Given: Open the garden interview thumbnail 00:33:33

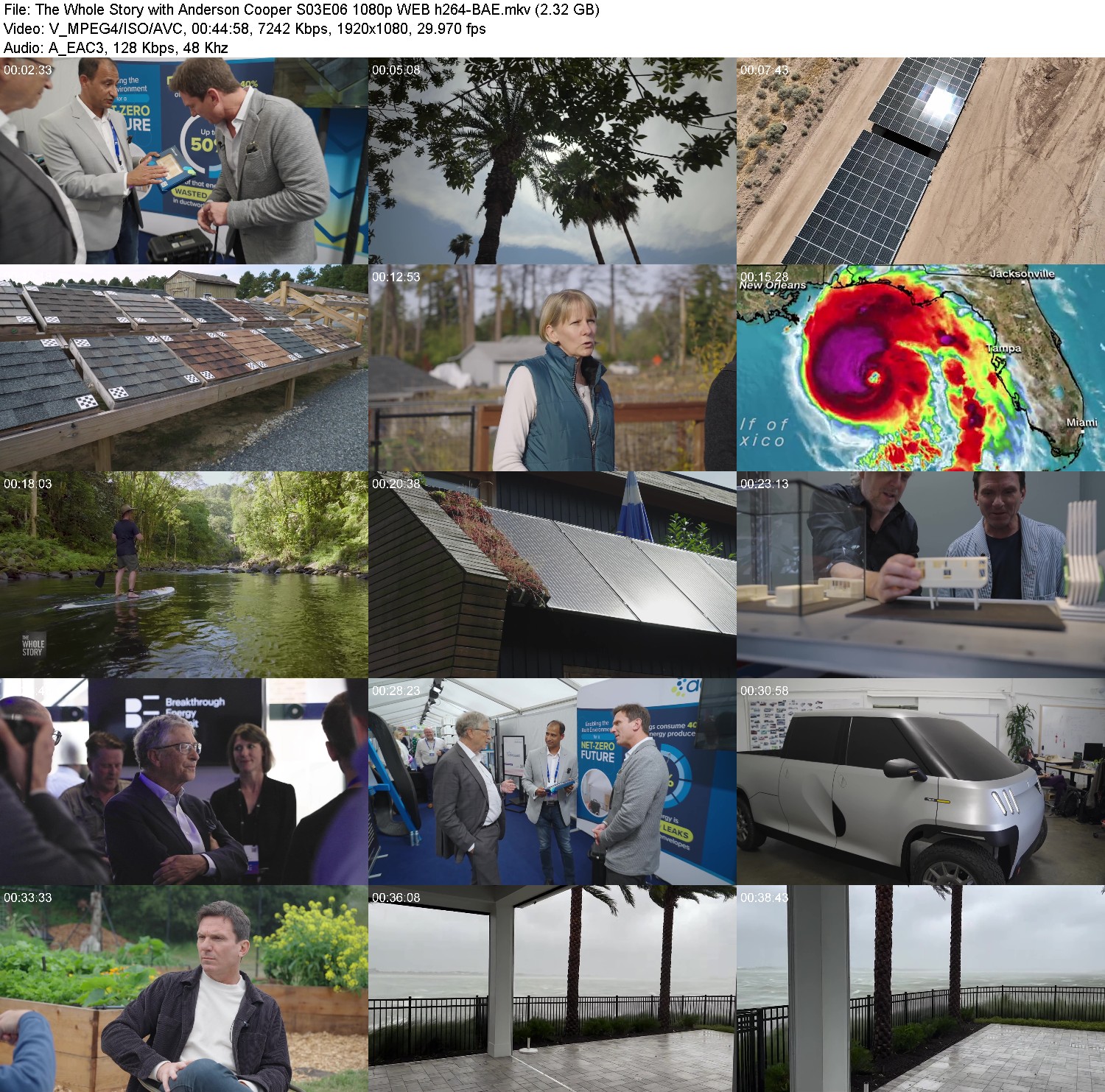Looking at the screenshot, I should coord(184,988).
